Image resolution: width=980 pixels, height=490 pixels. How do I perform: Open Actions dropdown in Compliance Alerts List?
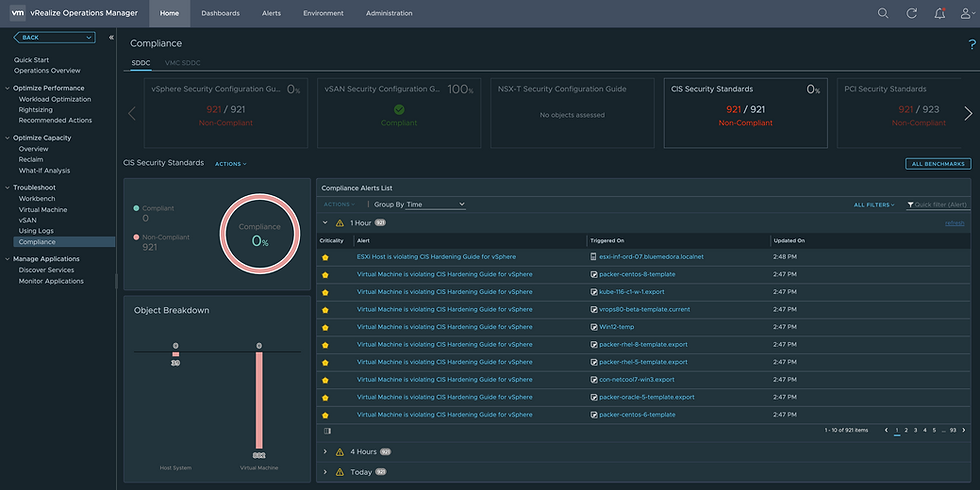[x=339, y=204]
